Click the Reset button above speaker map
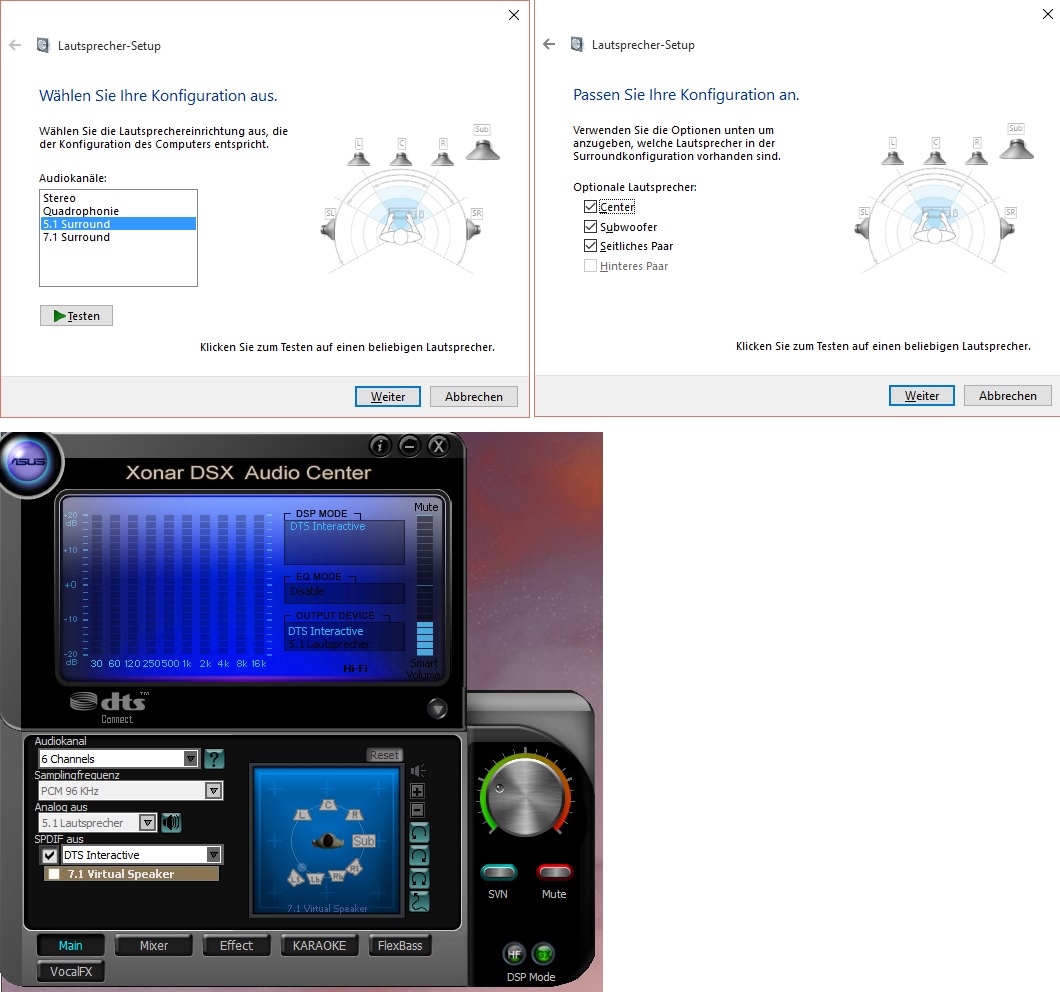This screenshot has height=992, width=1060. pyautogui.click(x=385, y=755)
